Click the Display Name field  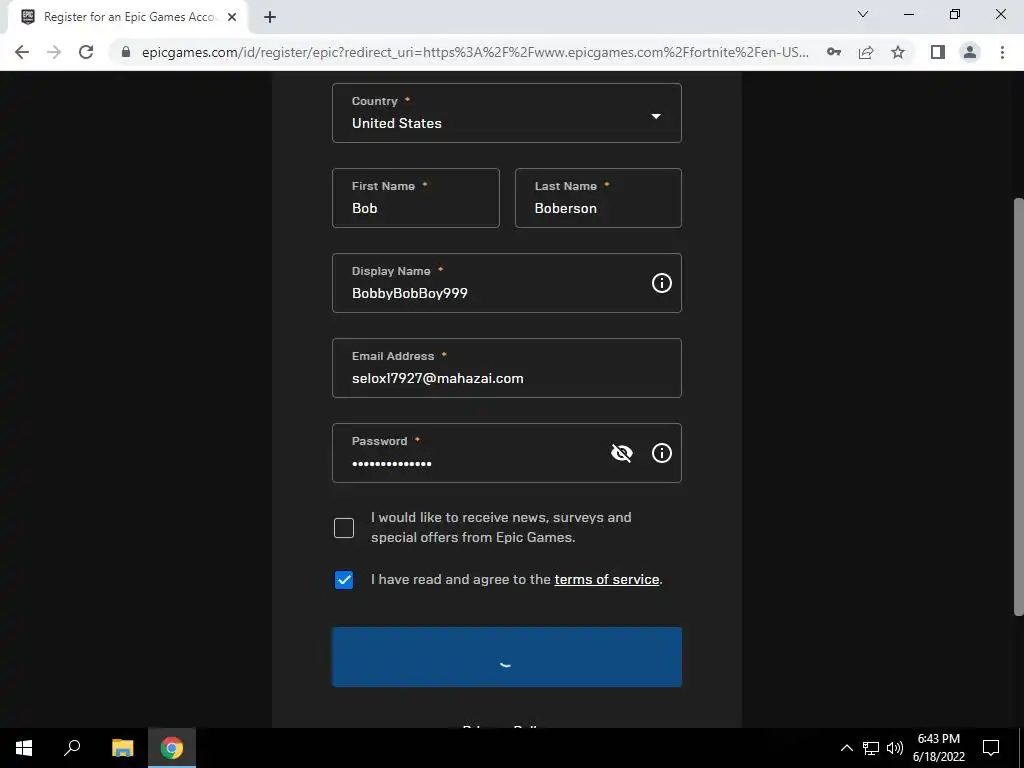[507, 283]
